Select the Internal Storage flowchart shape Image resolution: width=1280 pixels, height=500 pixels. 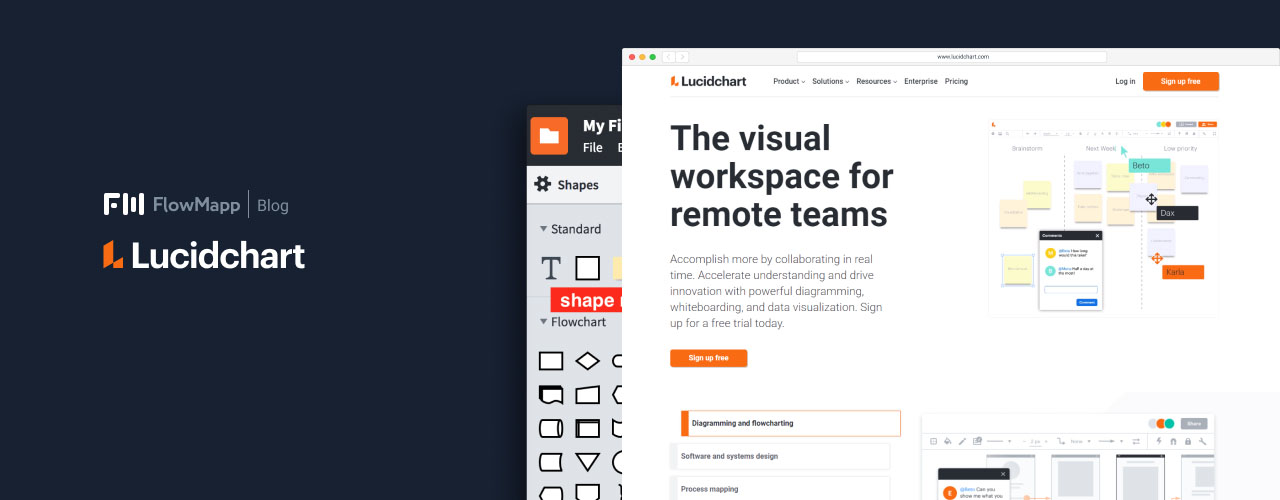point(588,429)
